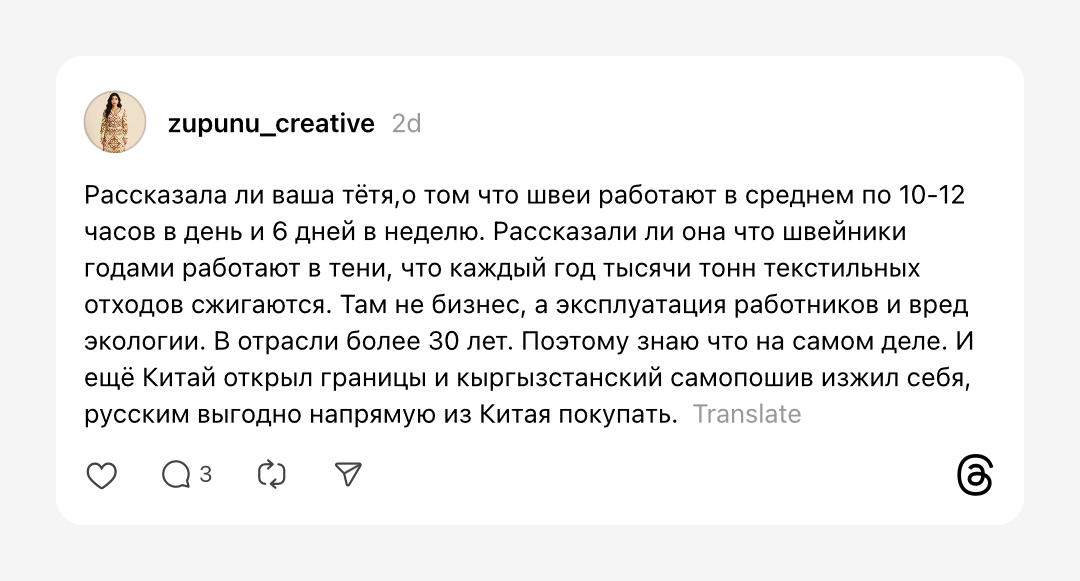This screenshot has width=1080, height=581.
Task: Like the post with the heart icon
Action: (102, 475)
